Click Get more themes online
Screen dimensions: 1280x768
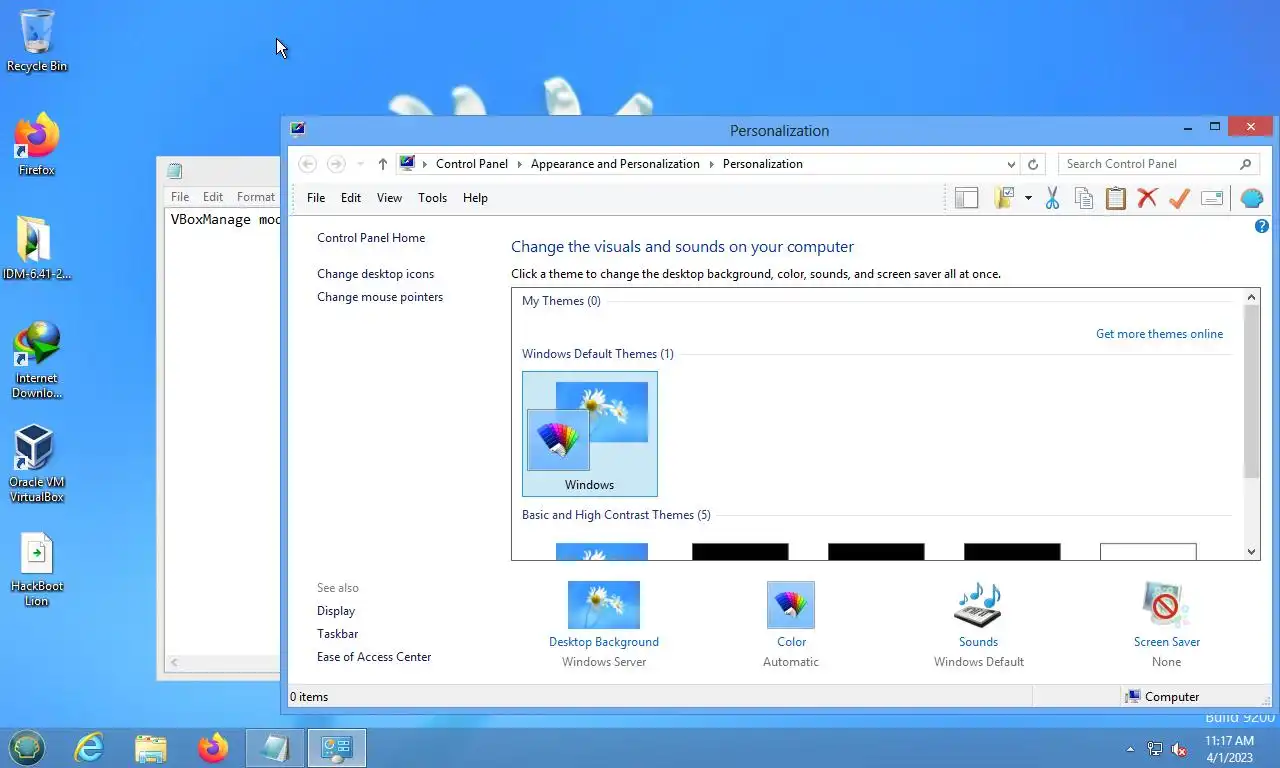1159,334
